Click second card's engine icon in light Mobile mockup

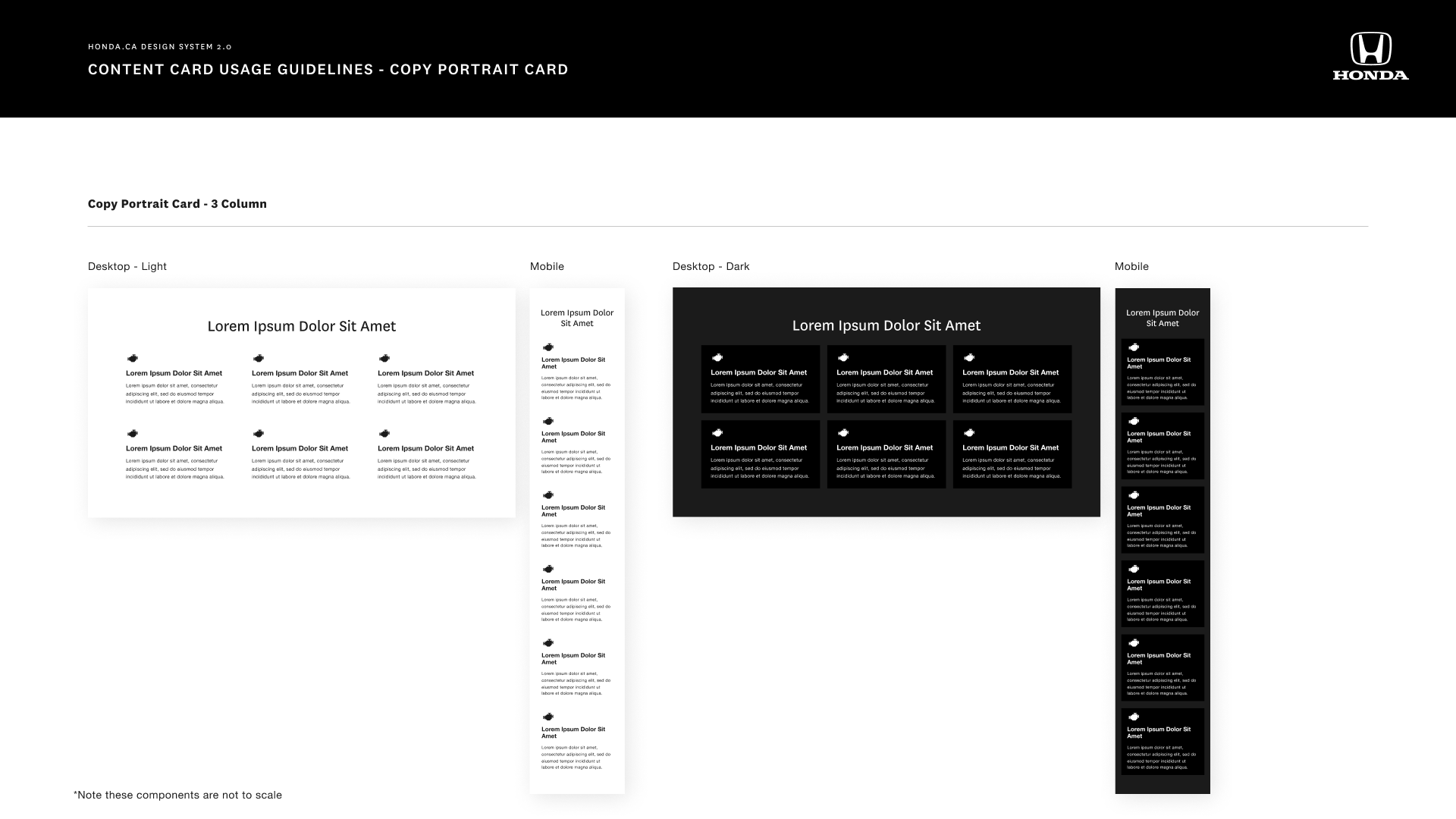pyautogui.click(x=548, y=421)
